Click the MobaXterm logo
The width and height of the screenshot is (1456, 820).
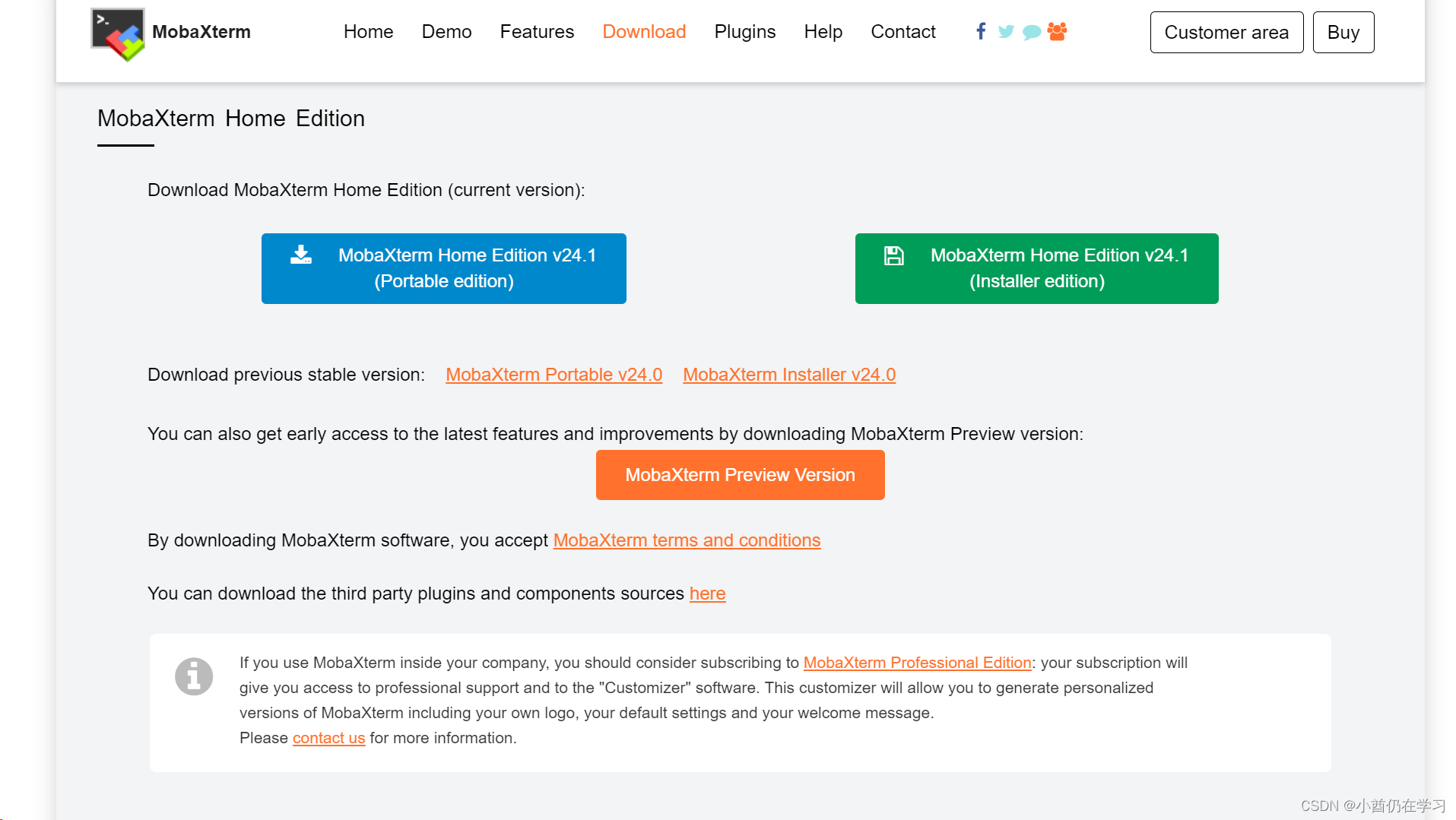(117, 33)
